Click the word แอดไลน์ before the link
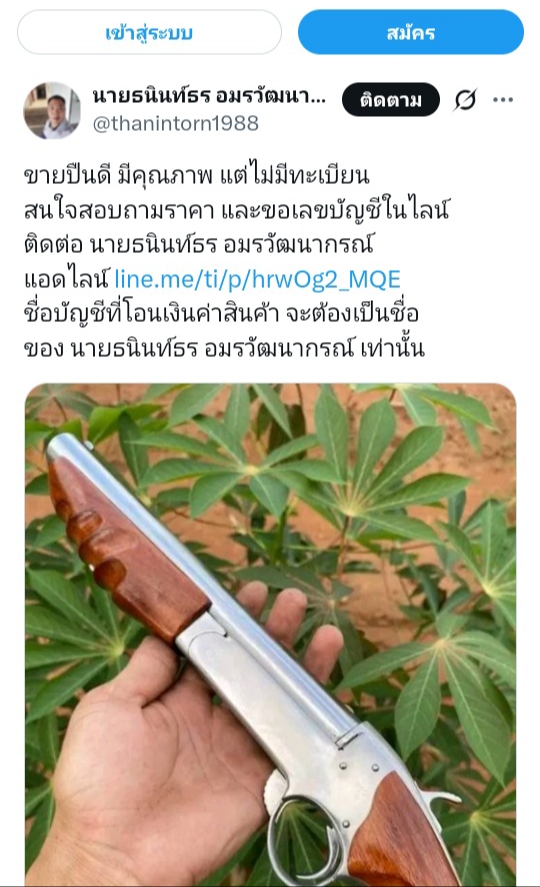Viewport: 540px width, 887px height. pyautogui.click(x=67, y=279)
